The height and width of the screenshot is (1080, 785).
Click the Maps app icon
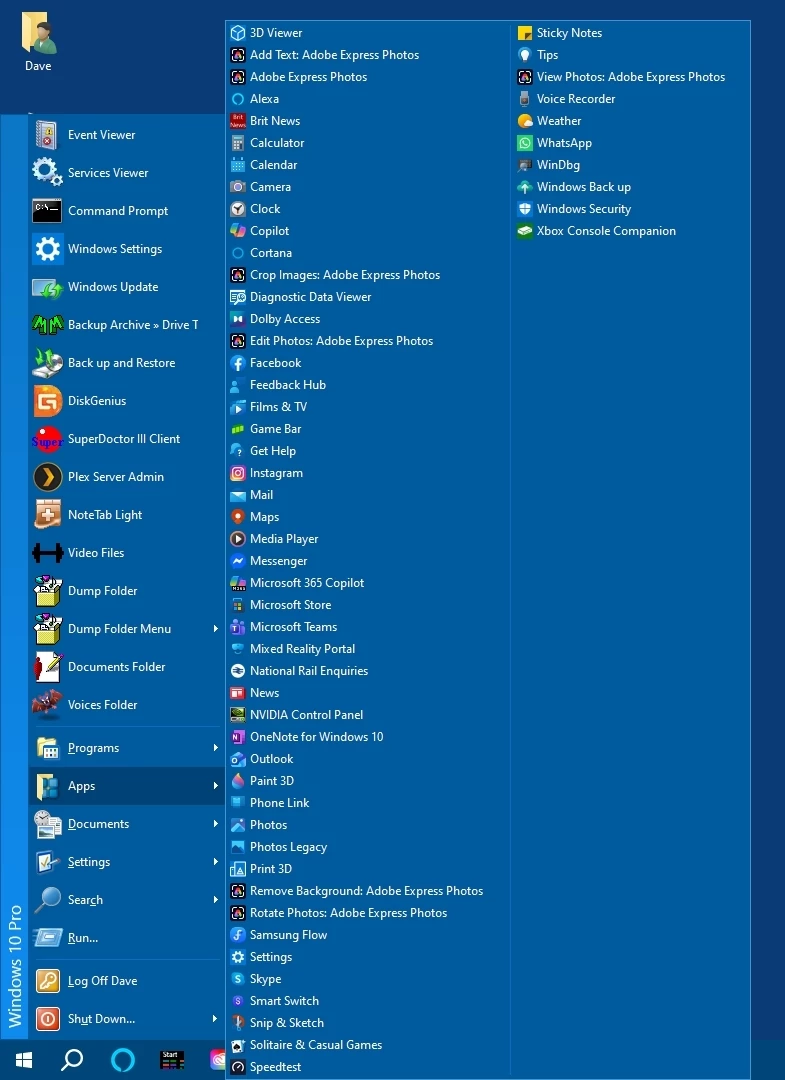point(238,517)
